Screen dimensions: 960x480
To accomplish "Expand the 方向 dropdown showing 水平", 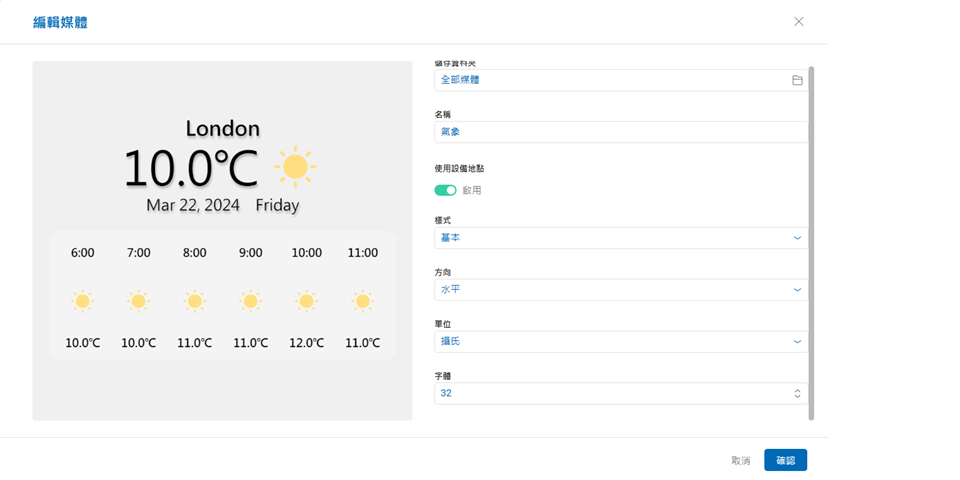I will (x=620, y=290).
